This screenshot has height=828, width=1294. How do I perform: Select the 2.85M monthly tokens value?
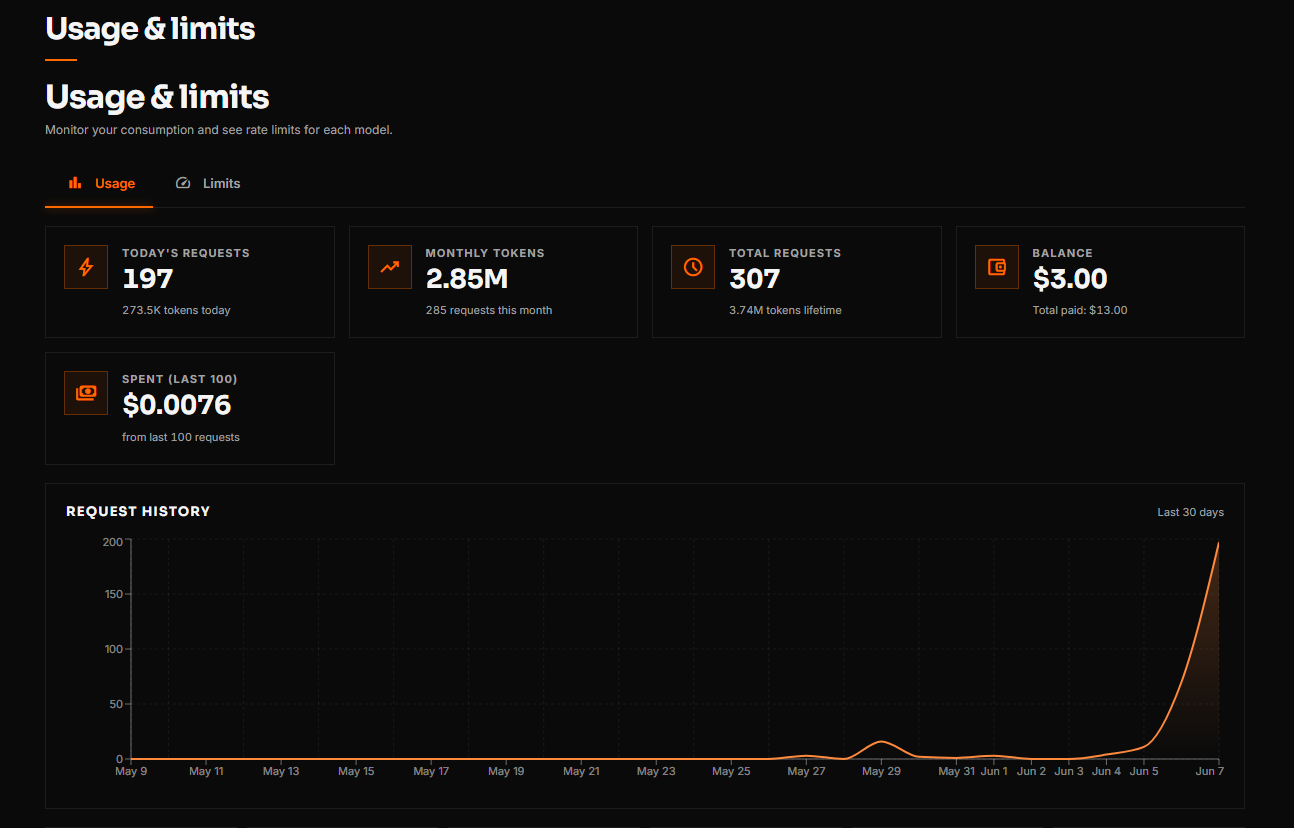coord(467,279)
